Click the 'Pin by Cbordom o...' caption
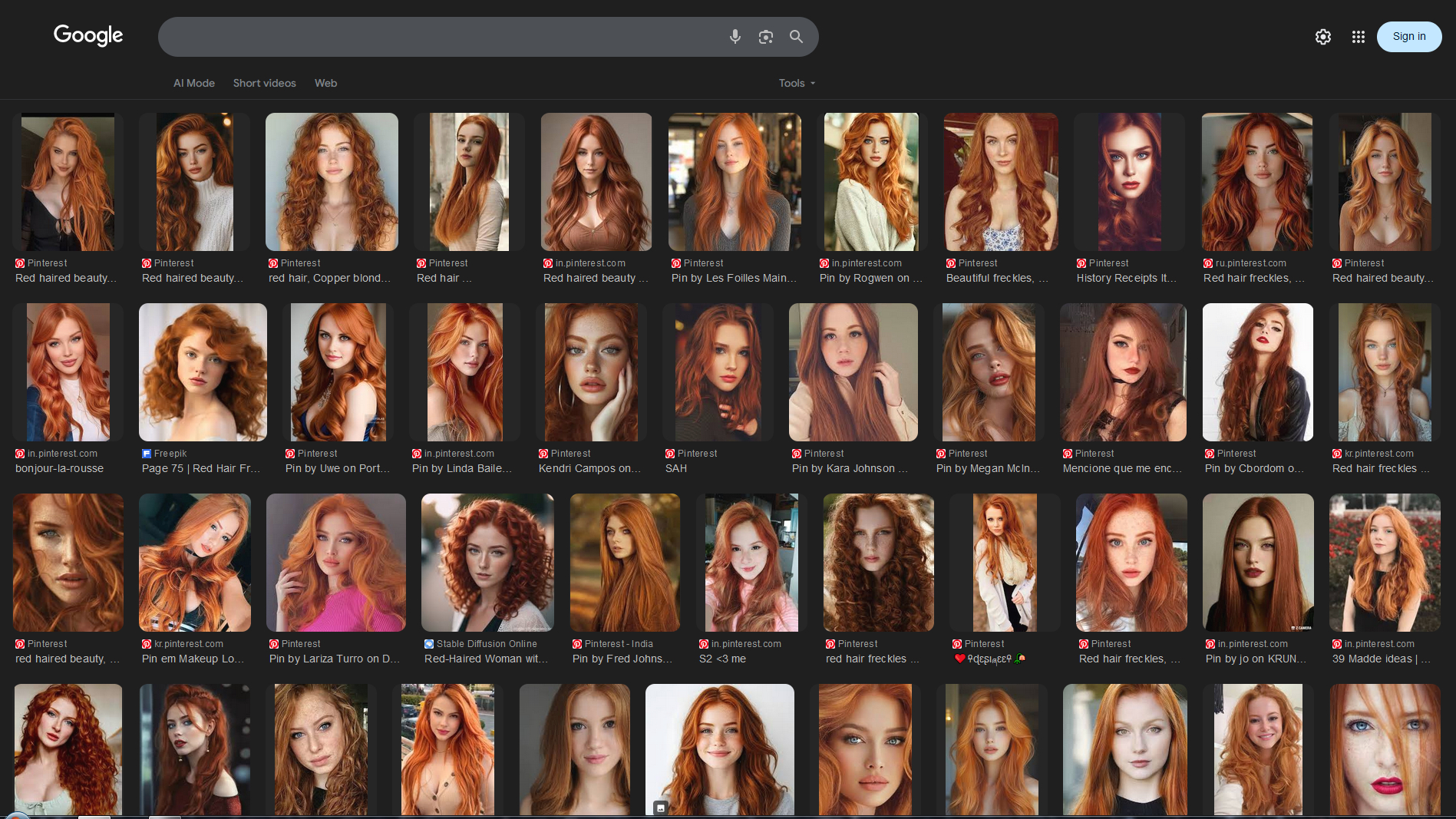The width and height of the screenshot is (1456, 819). 1254,468
